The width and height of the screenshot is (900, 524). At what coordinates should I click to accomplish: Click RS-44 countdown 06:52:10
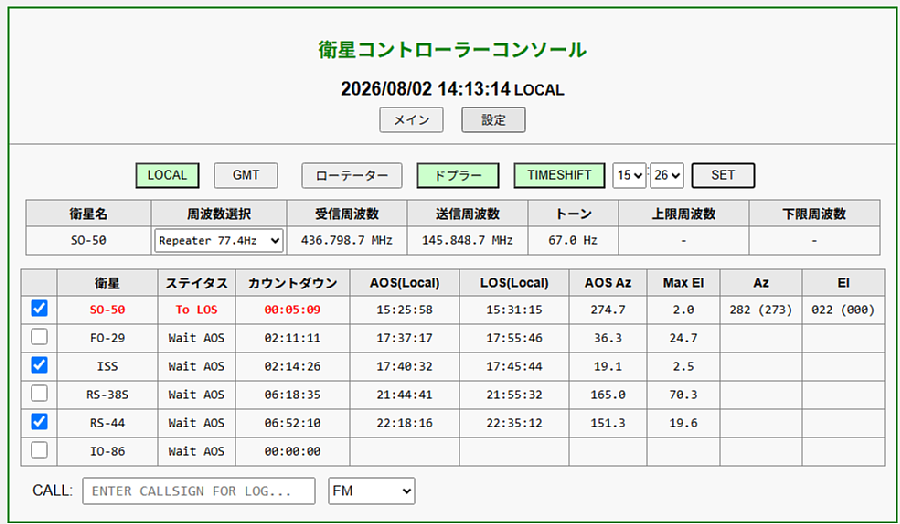[292, 423]
